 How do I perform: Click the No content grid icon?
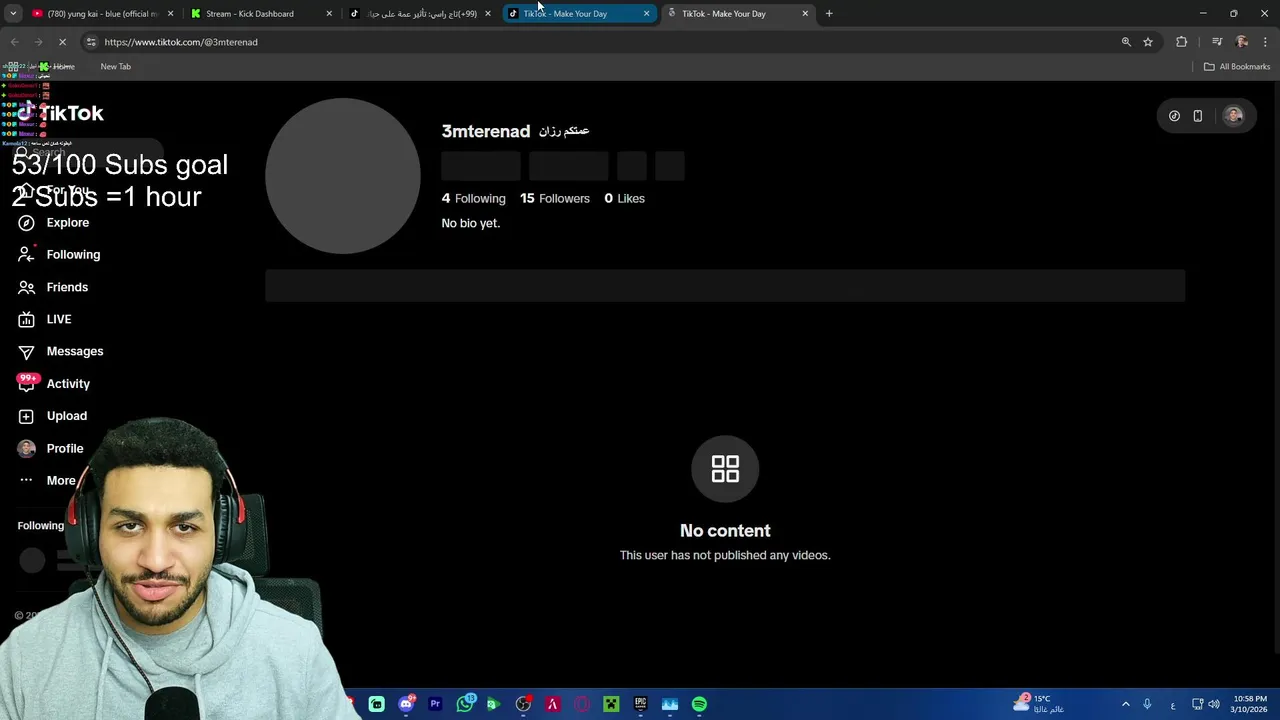coord(725,469)
